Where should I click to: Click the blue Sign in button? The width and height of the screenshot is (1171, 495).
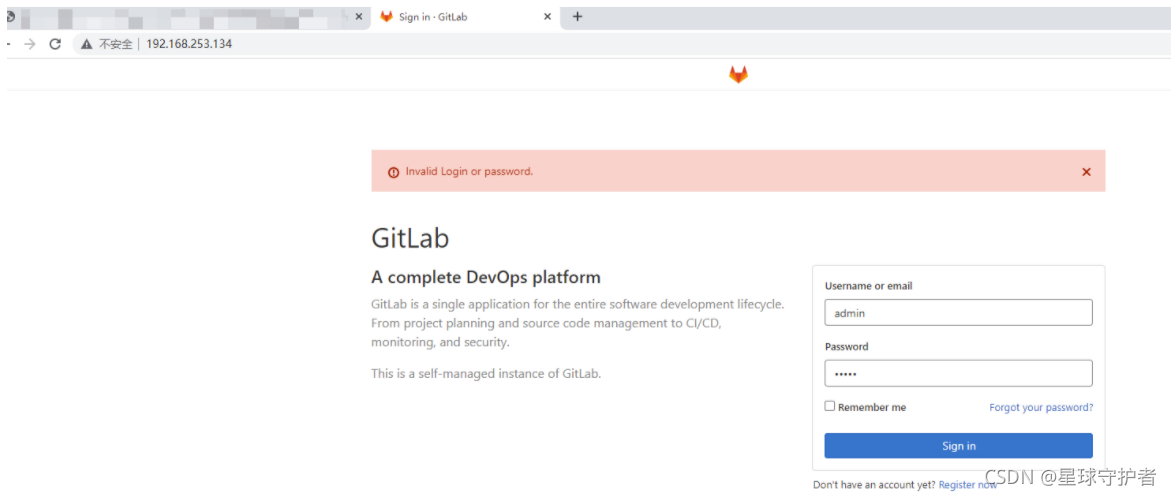point(958,446)
